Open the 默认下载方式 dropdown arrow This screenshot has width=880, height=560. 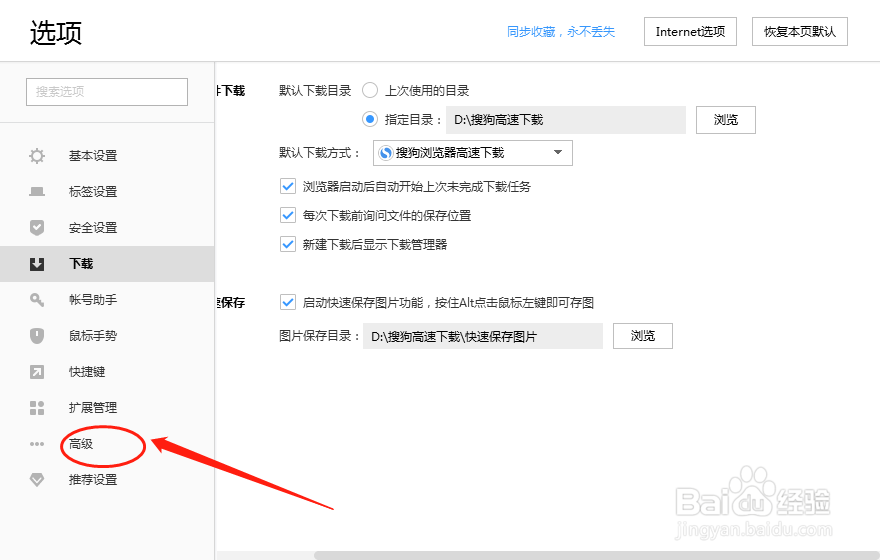pyautogui.click(x=558, y=153)
